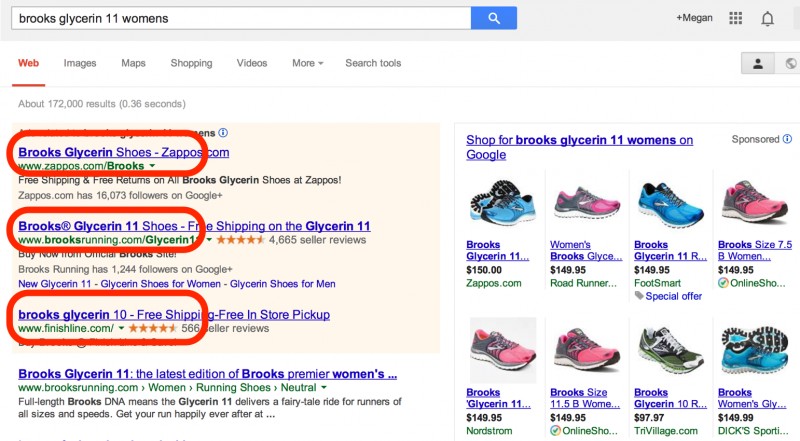Switch to the Images tab
800x441 pixels.
(x=80, y=63)
